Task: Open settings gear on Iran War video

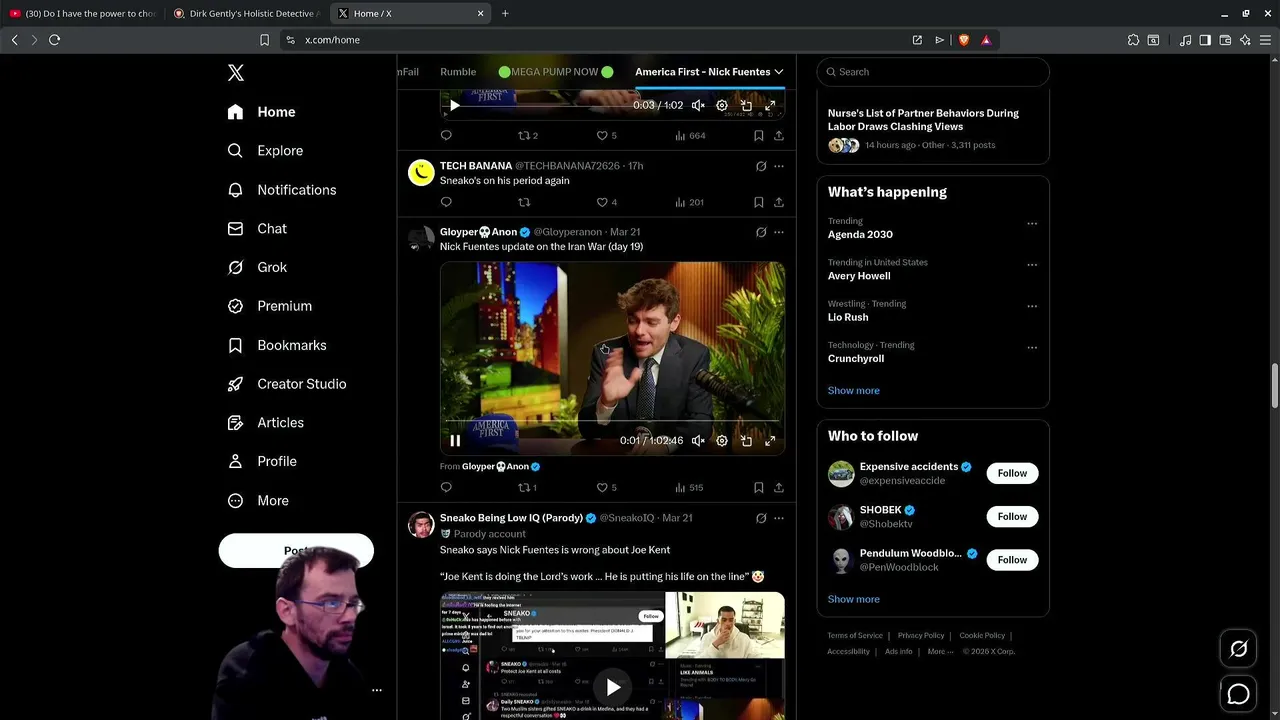Action: pos(722,441)
